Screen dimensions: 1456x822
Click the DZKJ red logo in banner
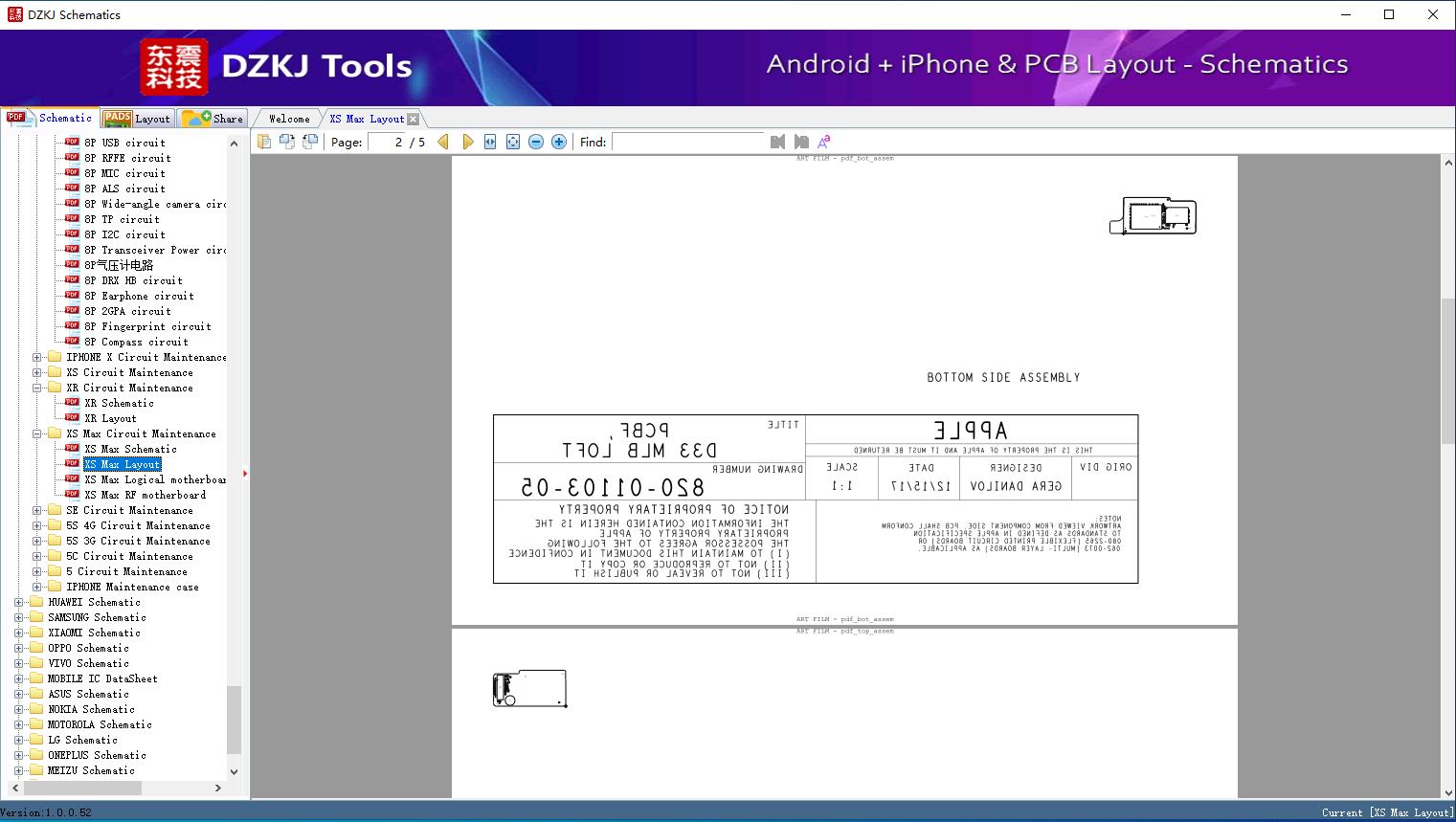point(174,67)
